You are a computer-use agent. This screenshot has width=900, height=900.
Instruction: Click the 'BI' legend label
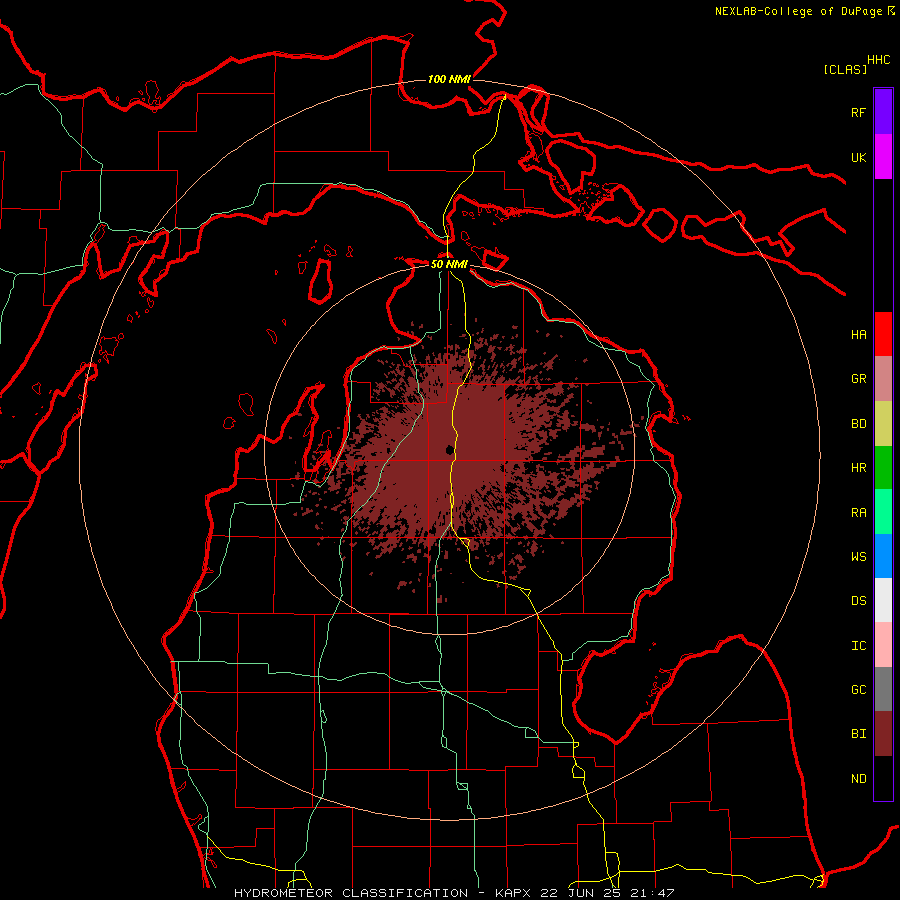(x=858, y=734)
